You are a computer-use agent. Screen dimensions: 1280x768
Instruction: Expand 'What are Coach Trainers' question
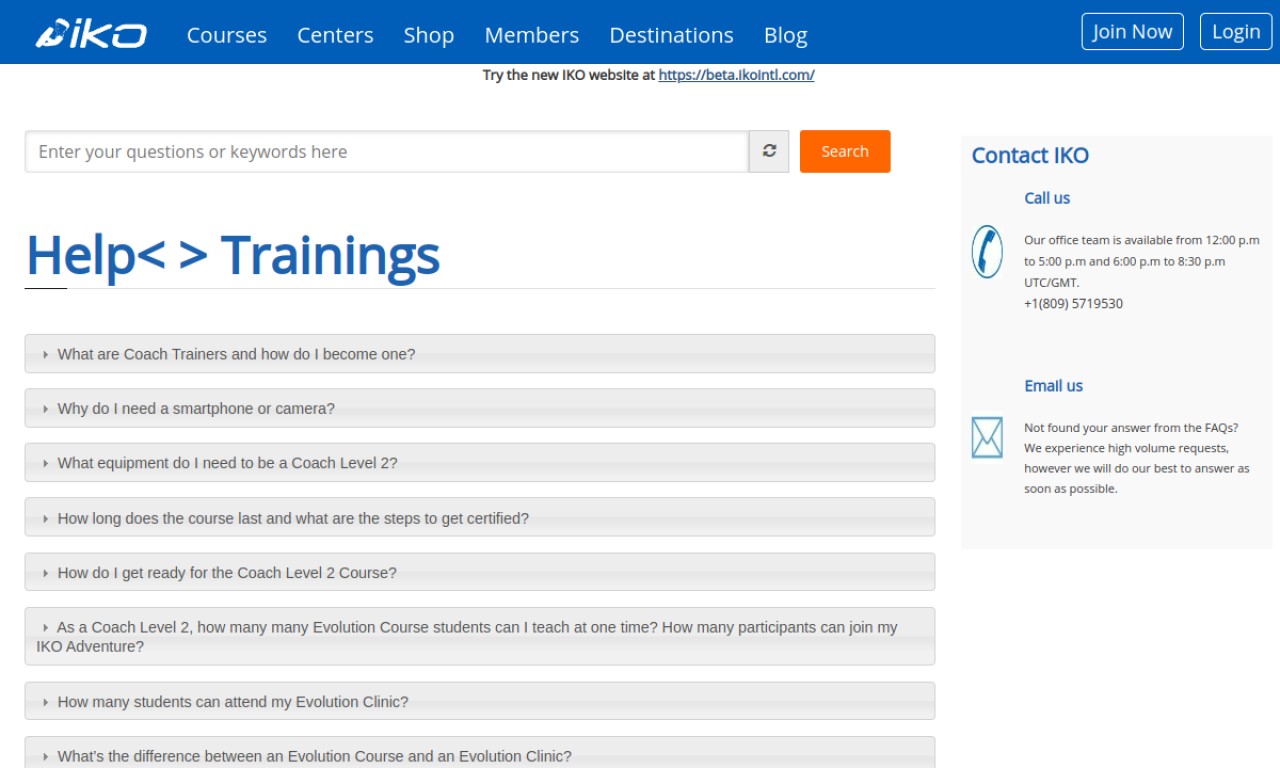point(480,354)
